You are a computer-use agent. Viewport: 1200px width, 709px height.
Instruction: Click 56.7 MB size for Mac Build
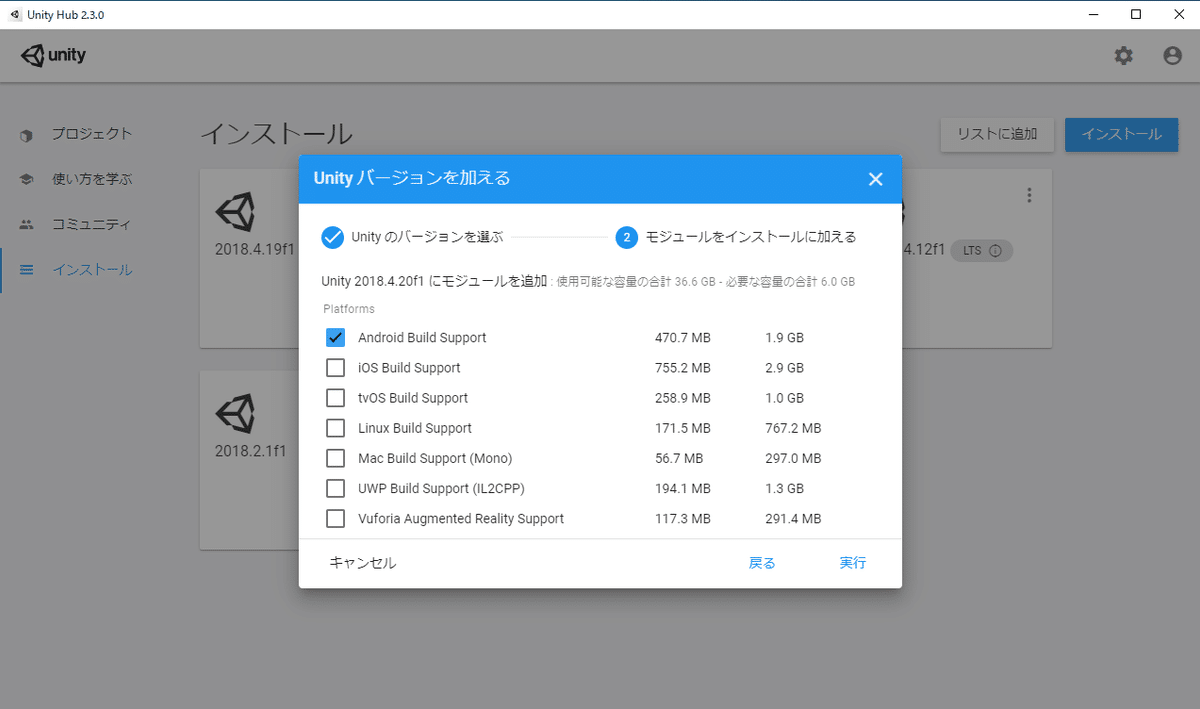(x=679, y=458)
